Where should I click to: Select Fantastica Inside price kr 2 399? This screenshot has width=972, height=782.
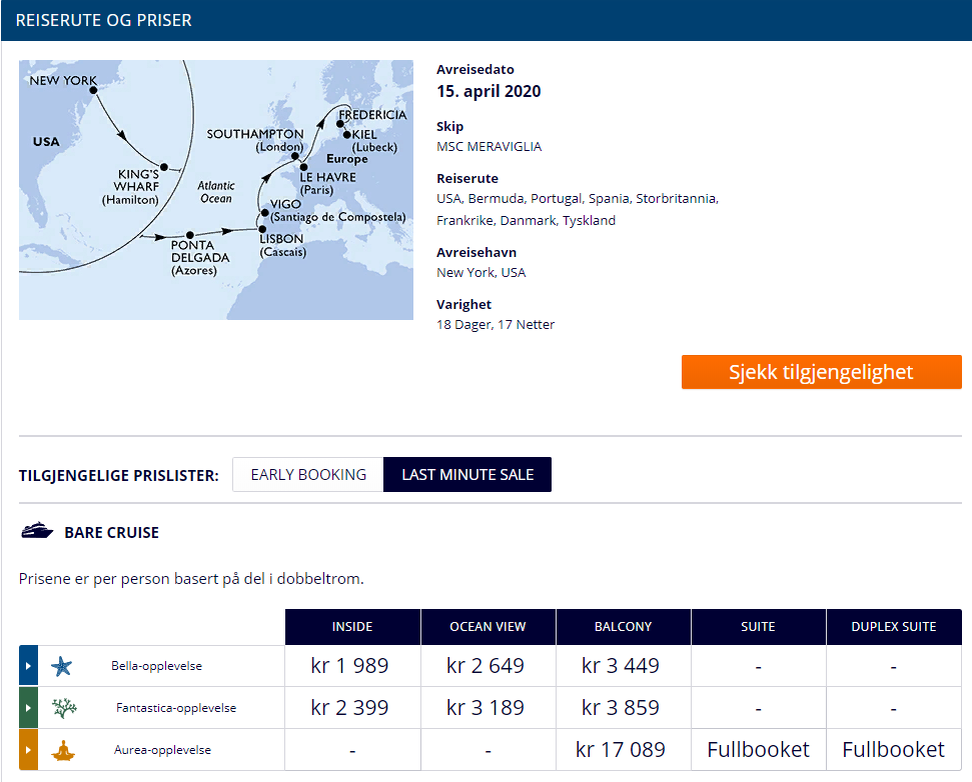(x=350, y=708)
